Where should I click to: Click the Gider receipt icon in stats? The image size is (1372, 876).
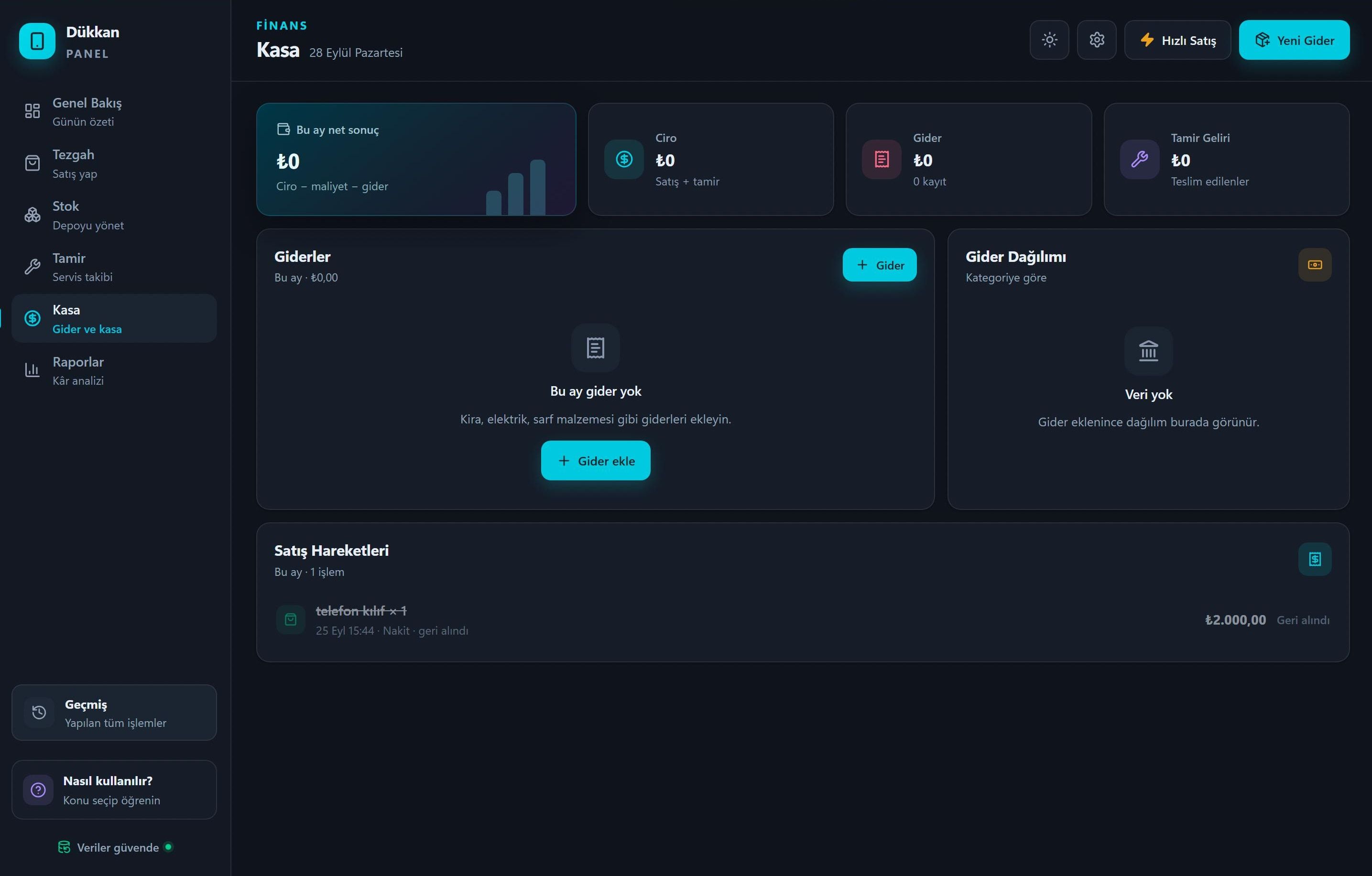[882, 160]
